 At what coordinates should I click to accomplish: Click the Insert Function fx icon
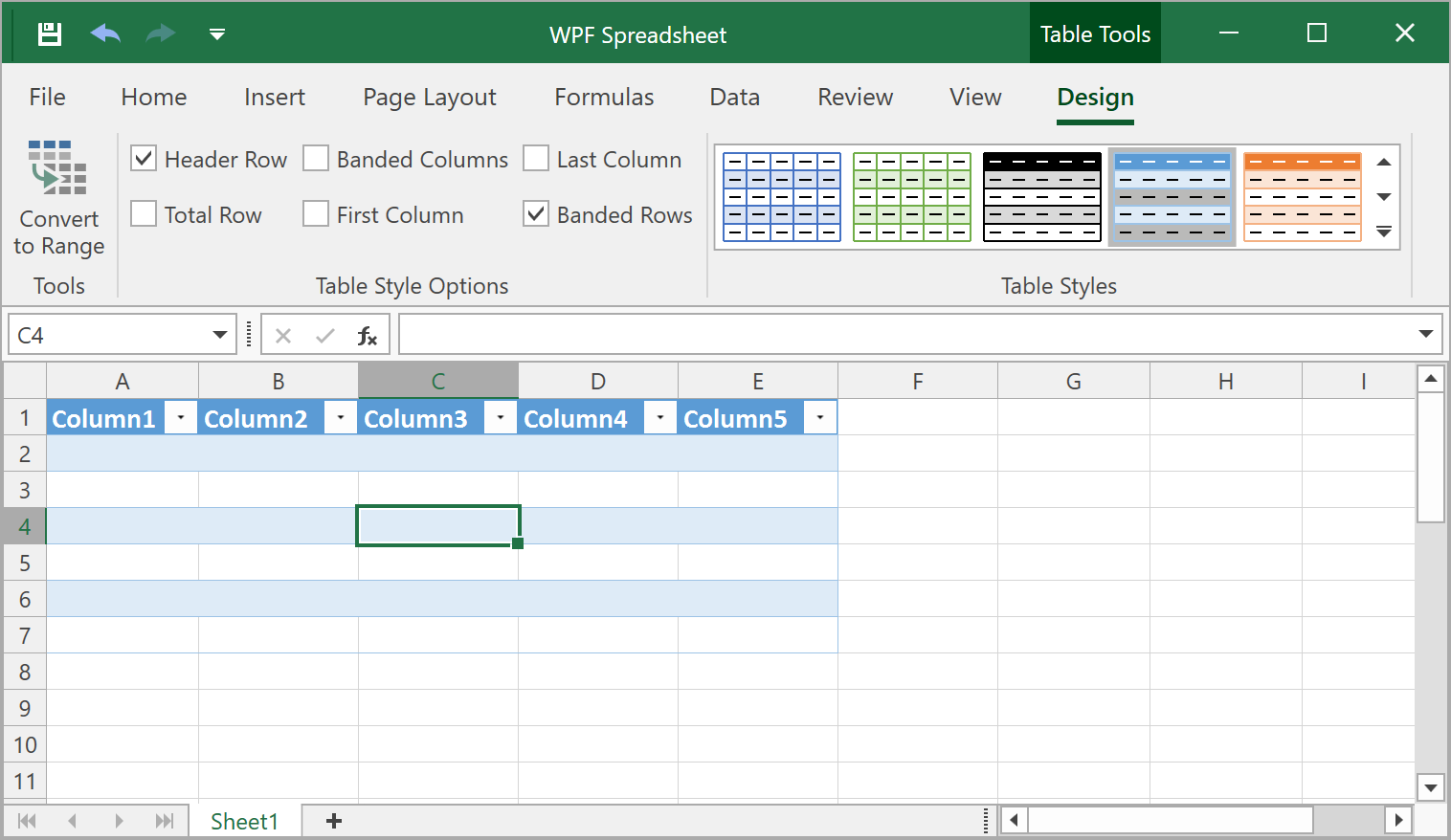(367, 336)
